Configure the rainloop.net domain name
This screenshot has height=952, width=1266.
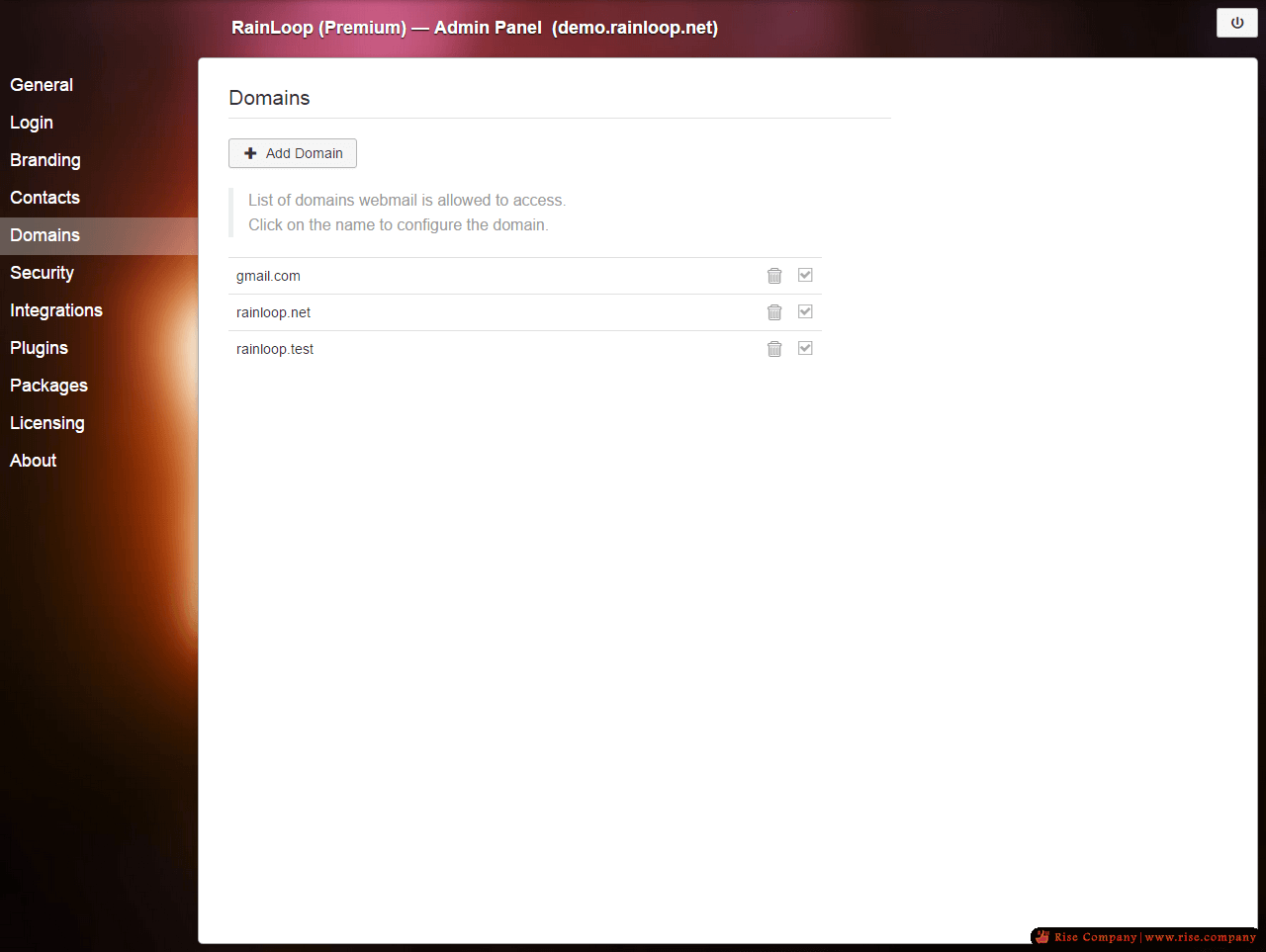pos(273,312)
